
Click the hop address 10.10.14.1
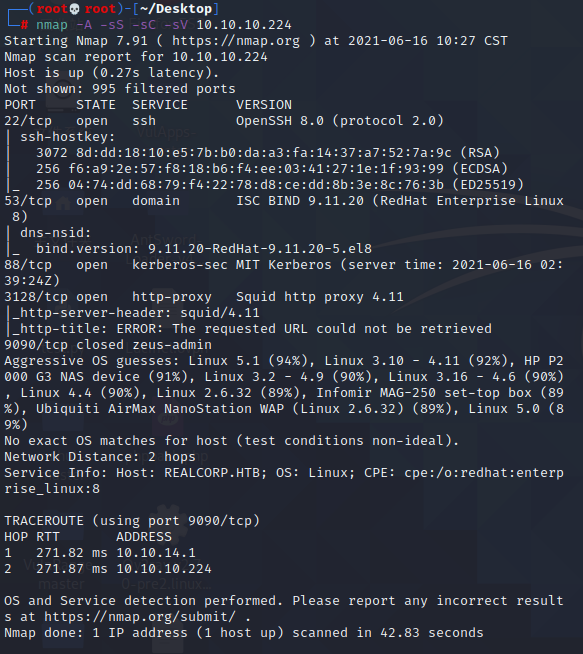tap(156, 553)
